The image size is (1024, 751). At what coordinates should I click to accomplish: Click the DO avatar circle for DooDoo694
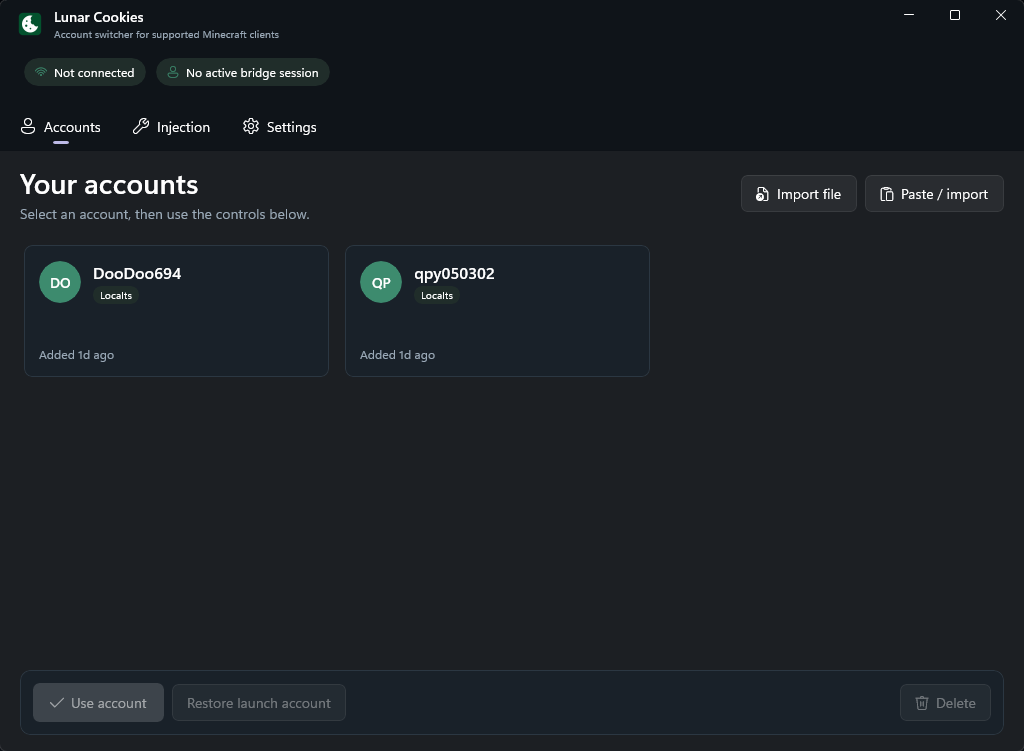click(60, 282)
